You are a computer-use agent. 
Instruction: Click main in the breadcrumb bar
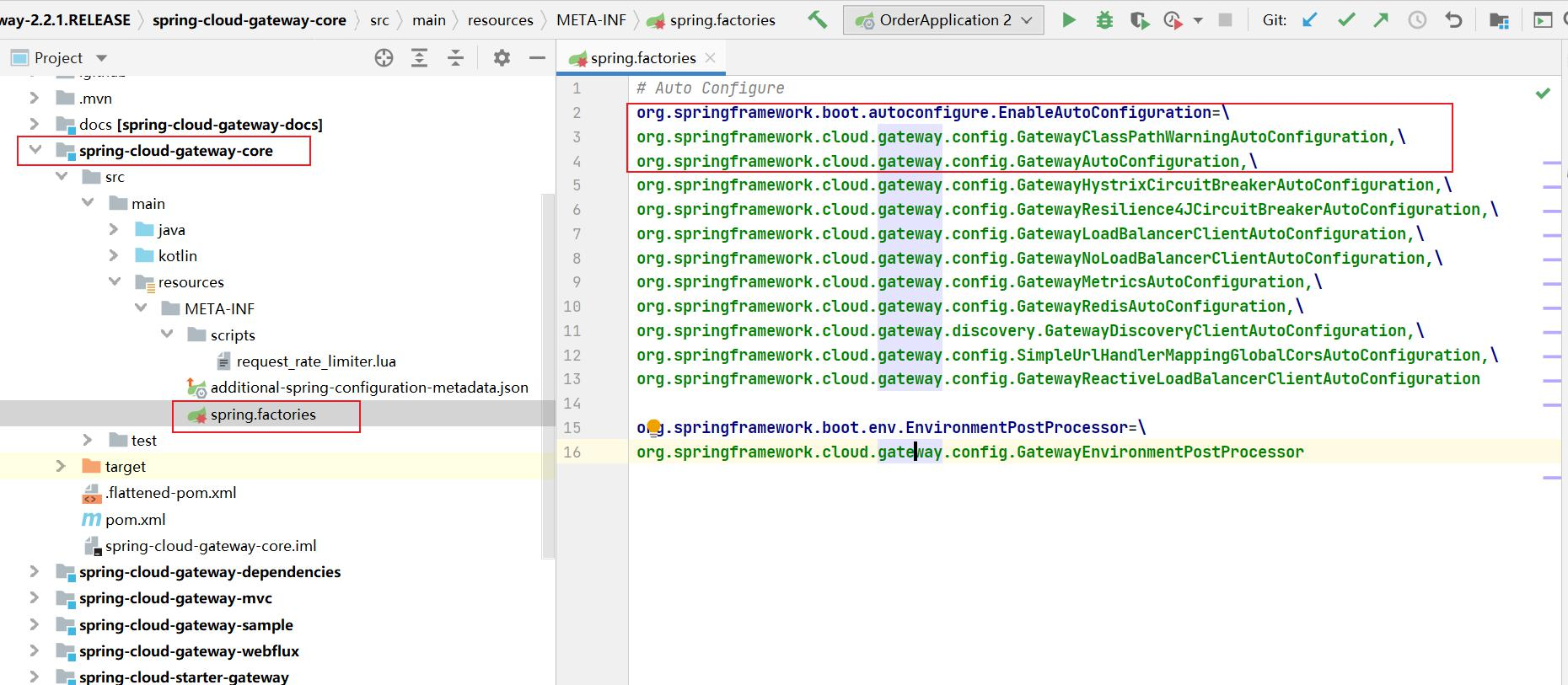pos(429,20)
